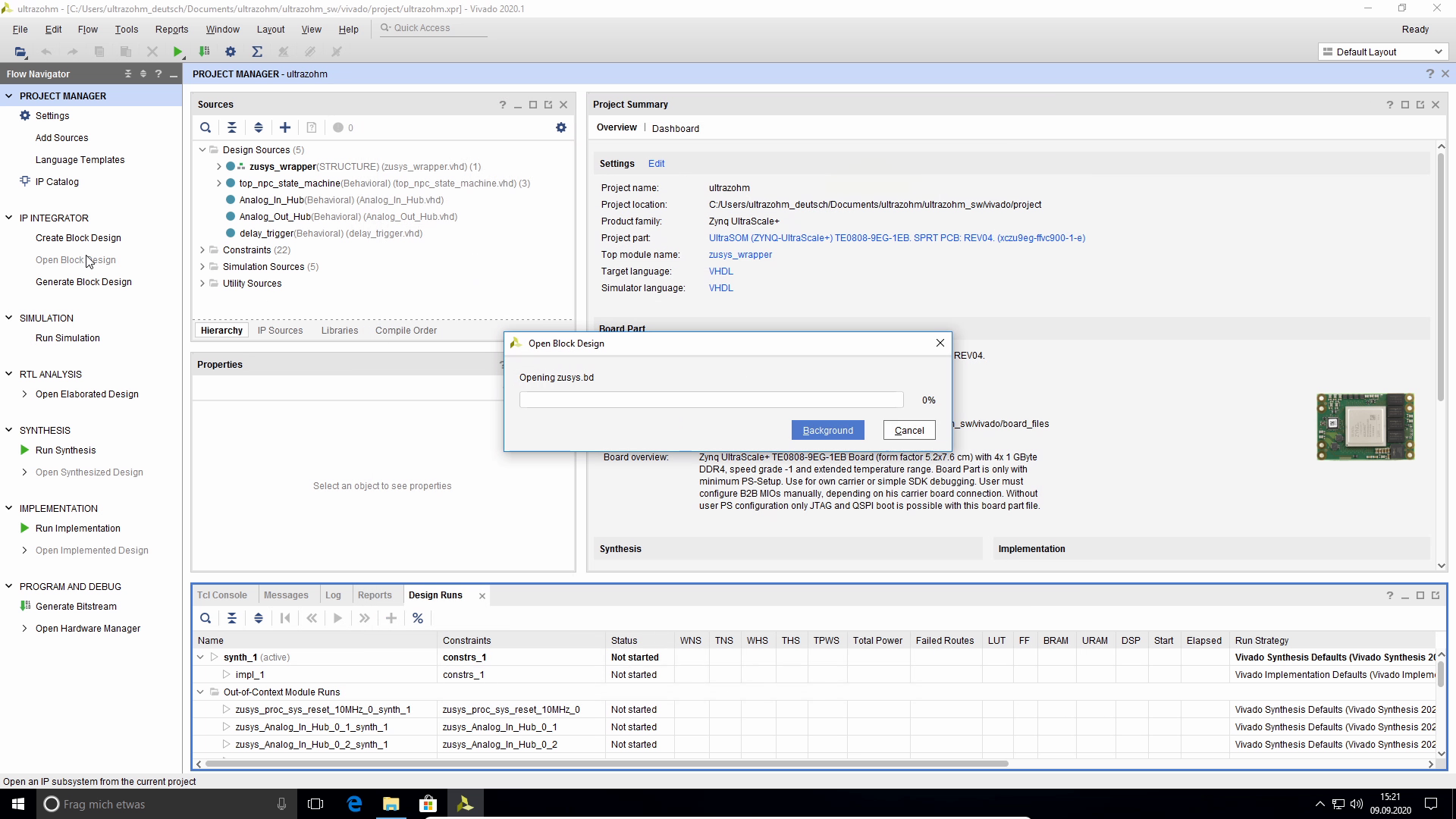
Task: Collapse all in Sources panel
Action: (x=232, y=127)
